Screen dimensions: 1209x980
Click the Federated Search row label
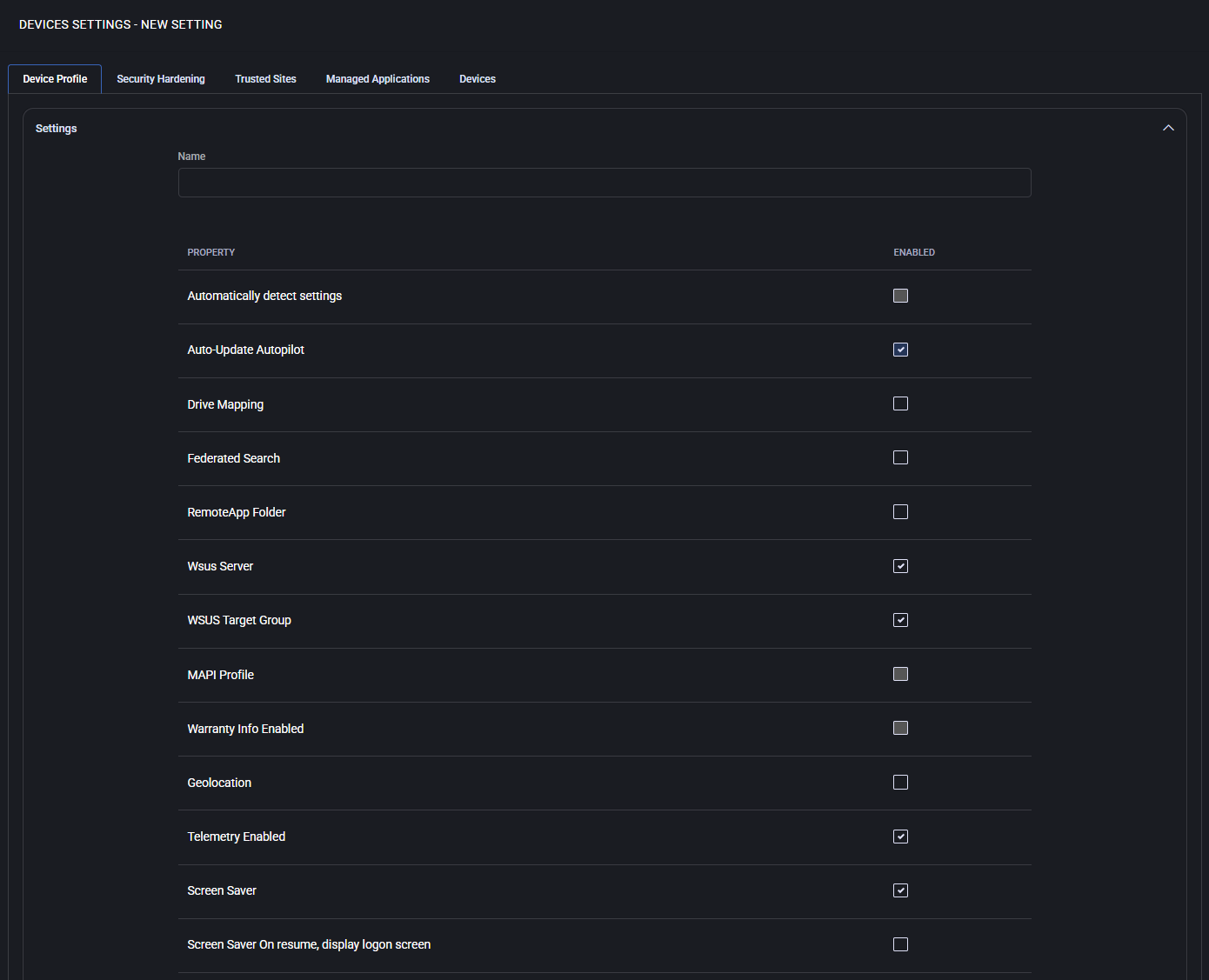(x=234, y=458)
